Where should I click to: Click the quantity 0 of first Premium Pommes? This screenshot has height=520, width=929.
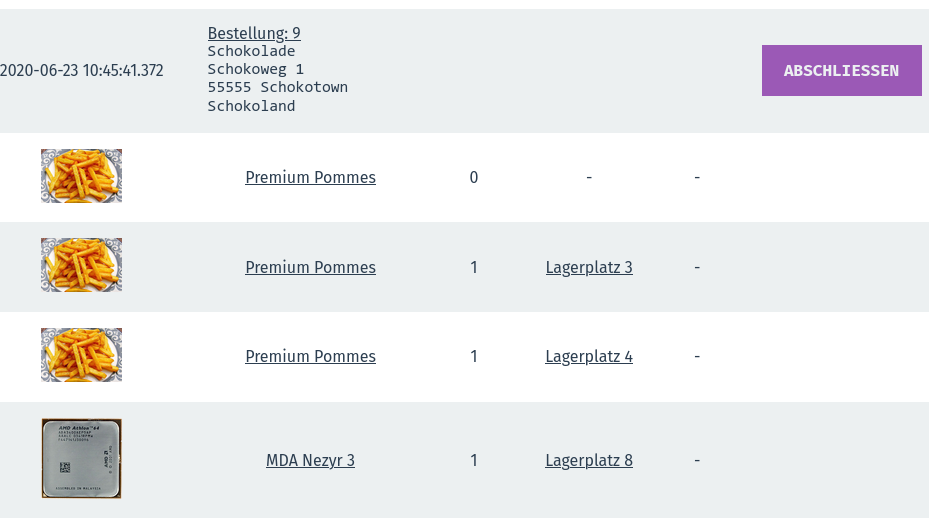pyautogui.click(x=474, y=178)
